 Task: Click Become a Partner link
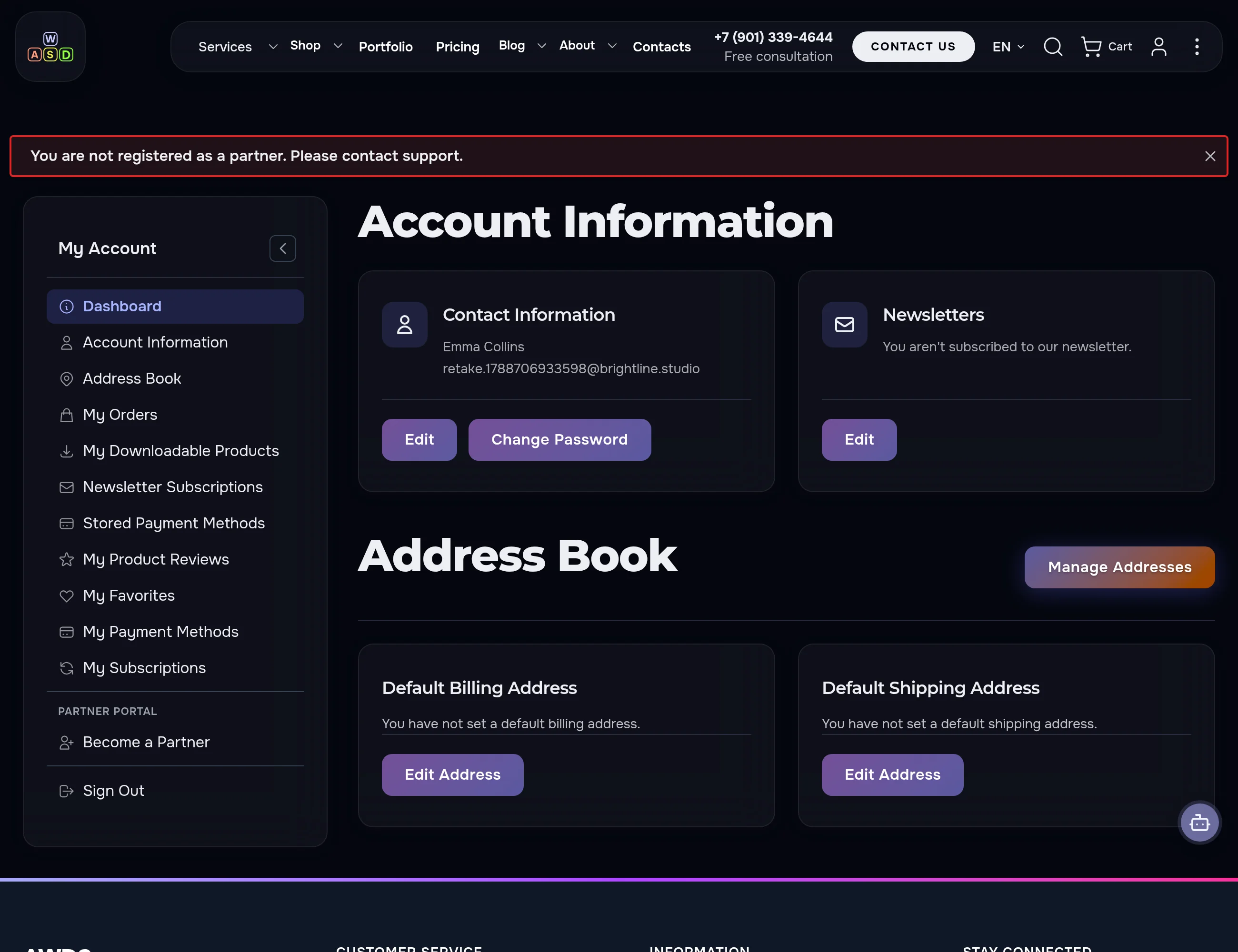175,743
